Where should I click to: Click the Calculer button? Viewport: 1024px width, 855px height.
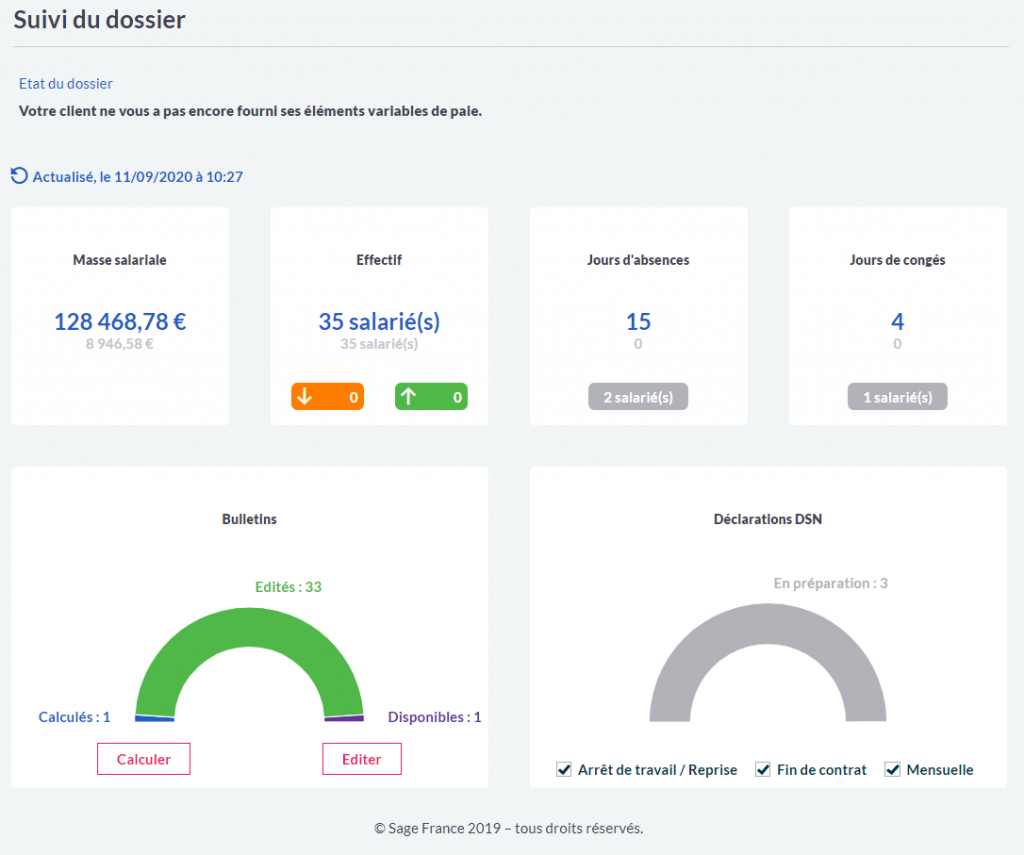(144, 759)
